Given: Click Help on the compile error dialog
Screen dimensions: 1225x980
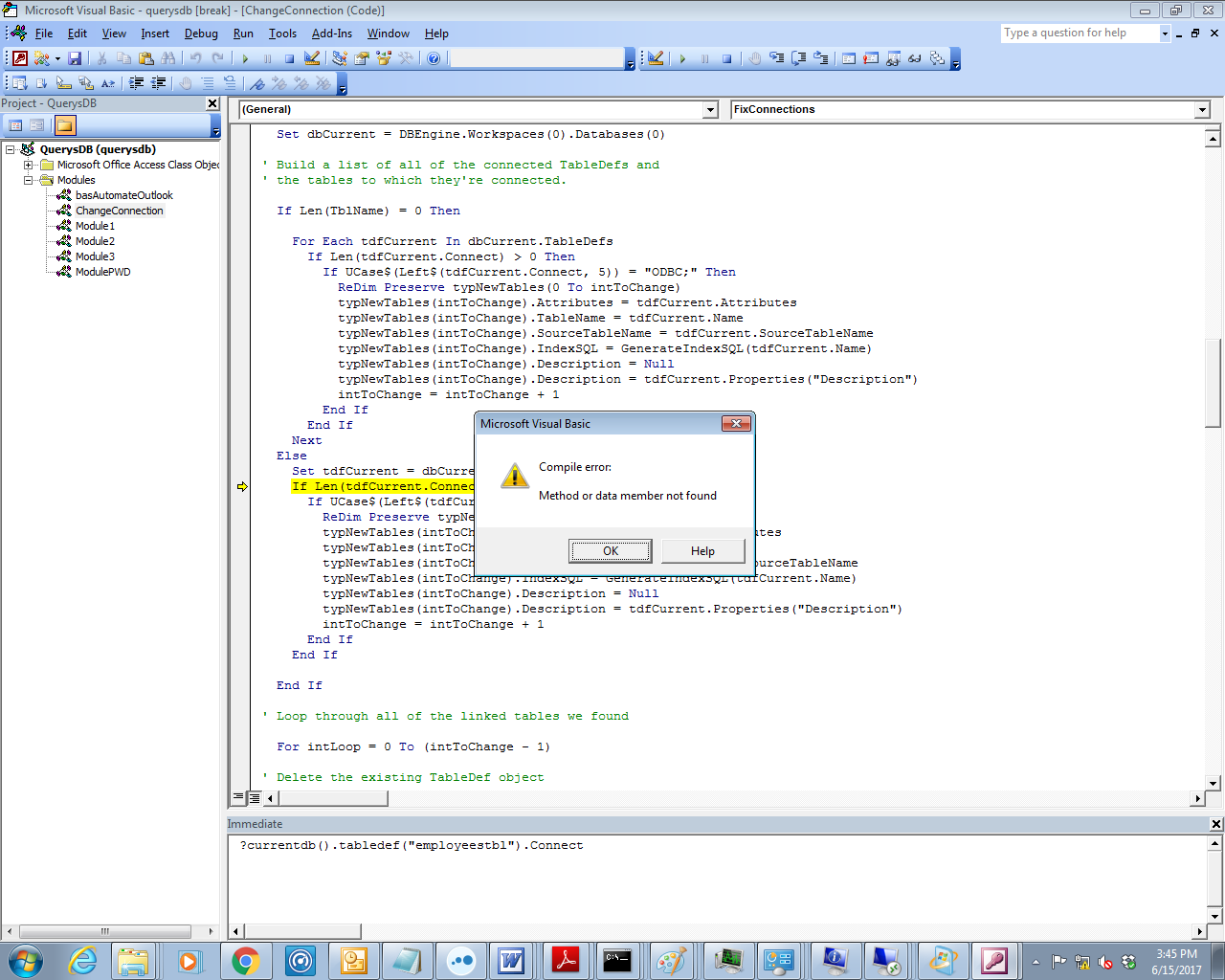Looking at the screenshot, I should click(x=703, y=550).
